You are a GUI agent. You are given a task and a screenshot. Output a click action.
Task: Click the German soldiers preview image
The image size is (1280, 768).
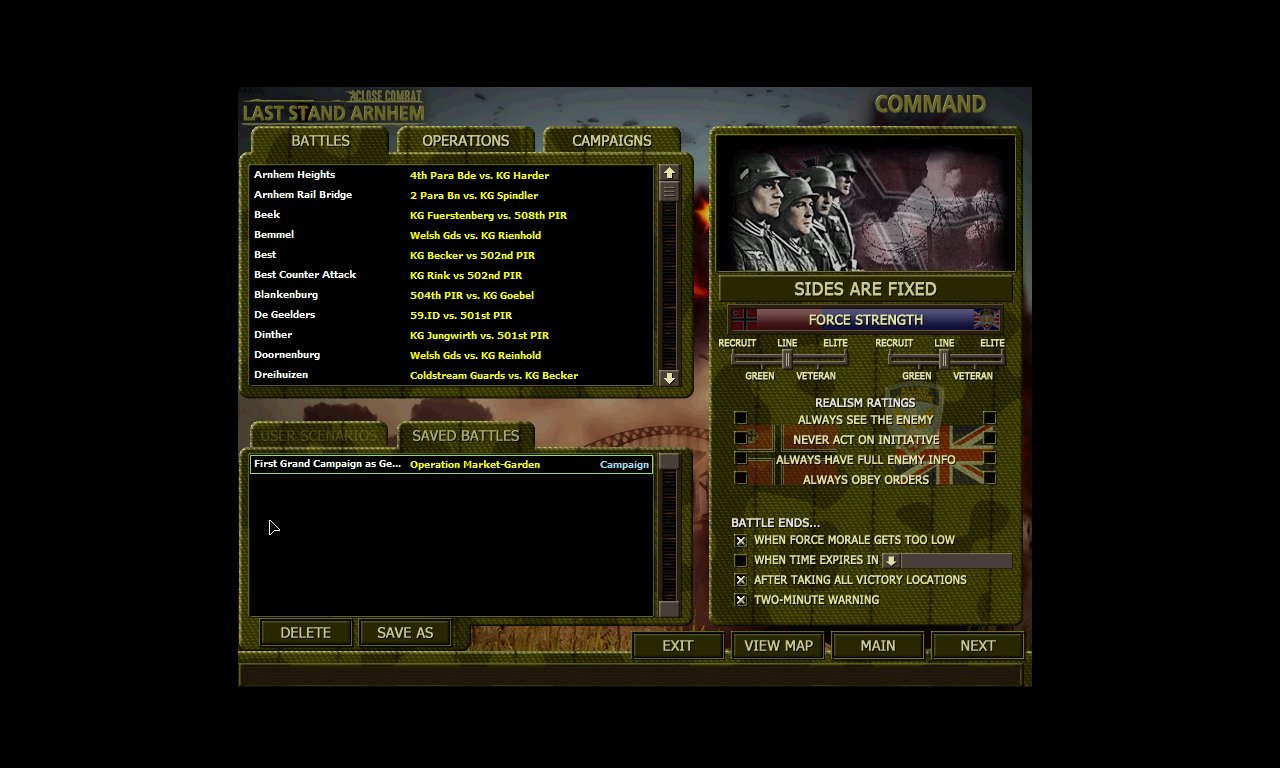pyautogui.click(x=866, y=203)
